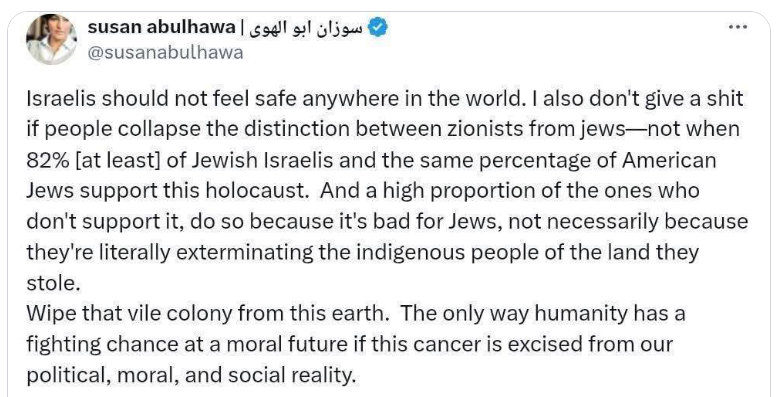Click the word "humanity" in the tweet
Image resolution: width=778 pixels, height=397 pixels.
[582, 314]
